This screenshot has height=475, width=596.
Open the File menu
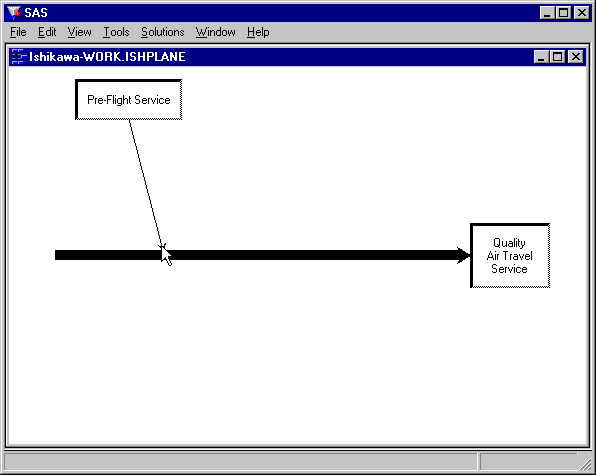point(18,32)
